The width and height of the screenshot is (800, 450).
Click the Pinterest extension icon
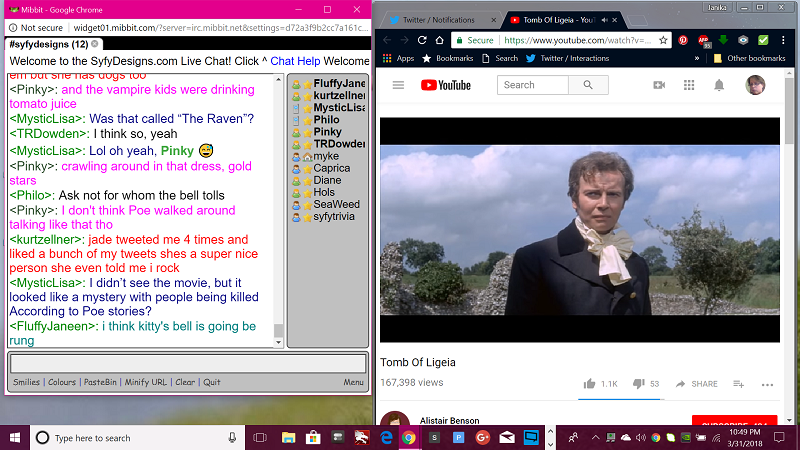point(683,40)
